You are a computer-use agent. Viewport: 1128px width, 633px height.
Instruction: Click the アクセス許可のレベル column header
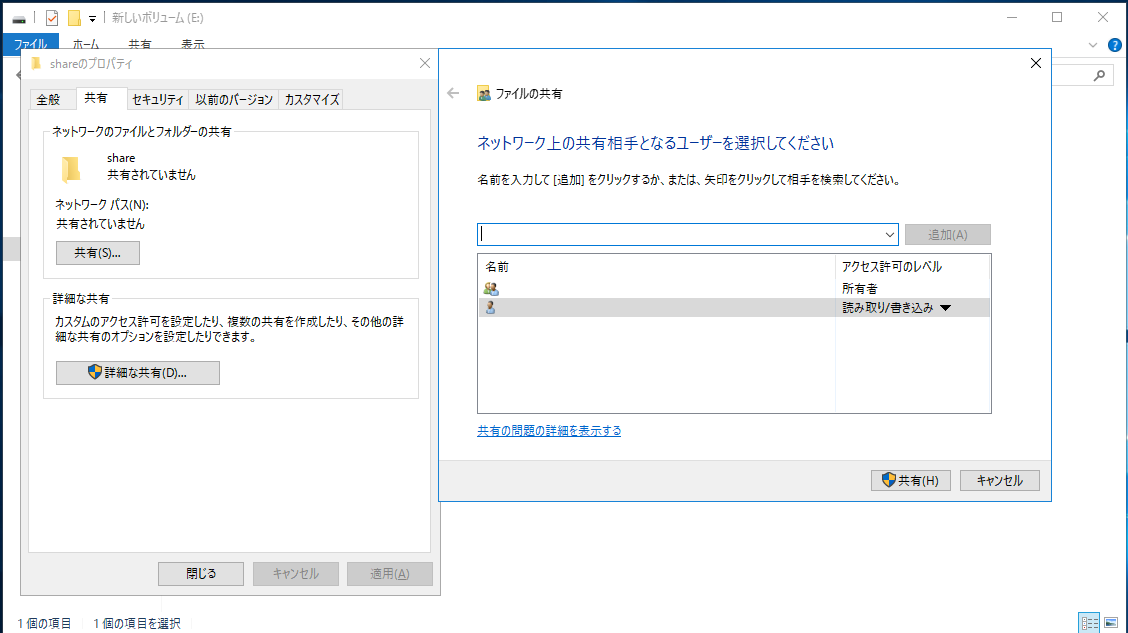coord(912,267)
